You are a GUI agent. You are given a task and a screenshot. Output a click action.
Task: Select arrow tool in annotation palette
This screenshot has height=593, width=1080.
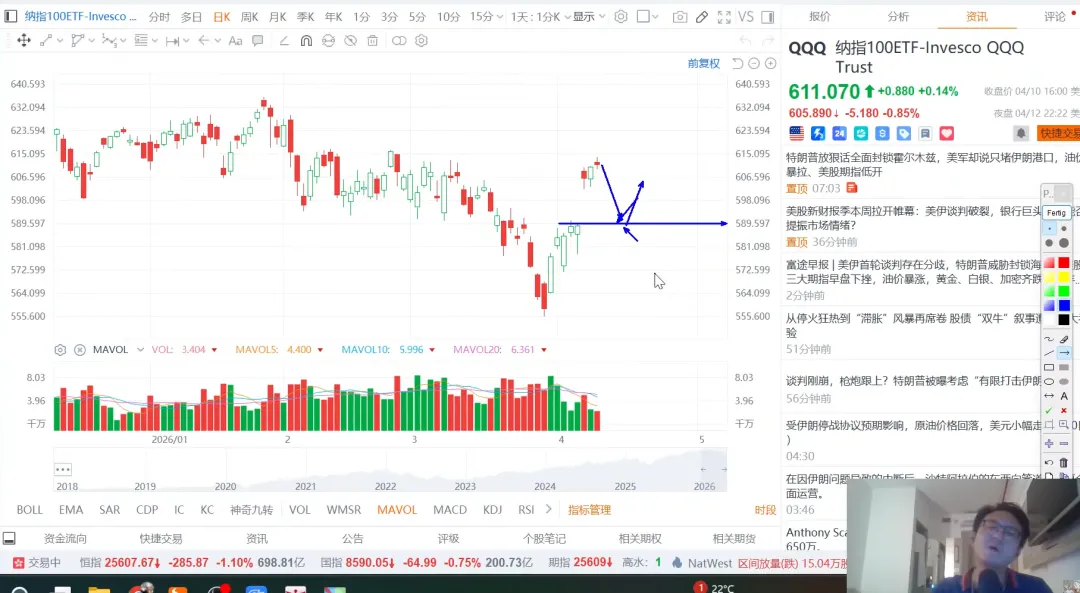1064,353
